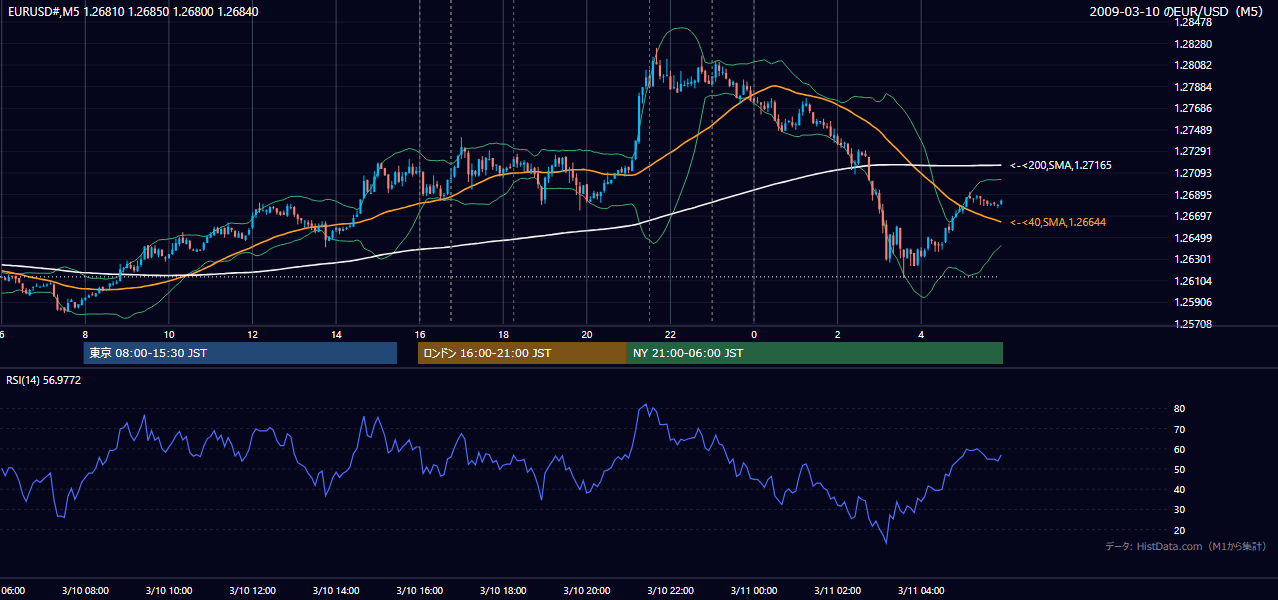The height and width of the screenshot is (600, 1278).
Task: Click the RSI(14) 56.9772 indicator label
Action: tap(44, 380)
